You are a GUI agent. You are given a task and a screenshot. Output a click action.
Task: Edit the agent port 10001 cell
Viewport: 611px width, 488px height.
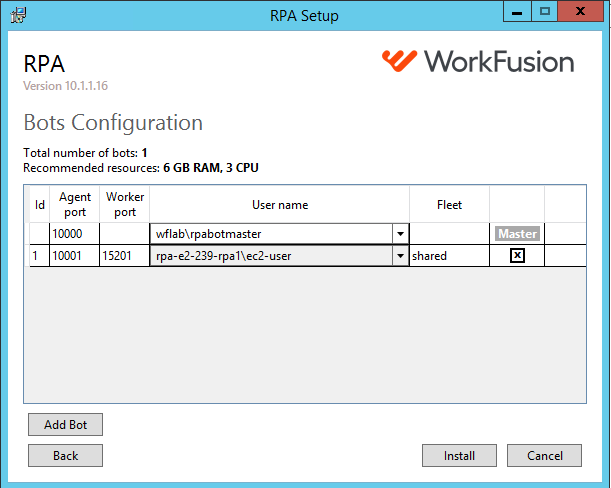click(x=74, y=256)
